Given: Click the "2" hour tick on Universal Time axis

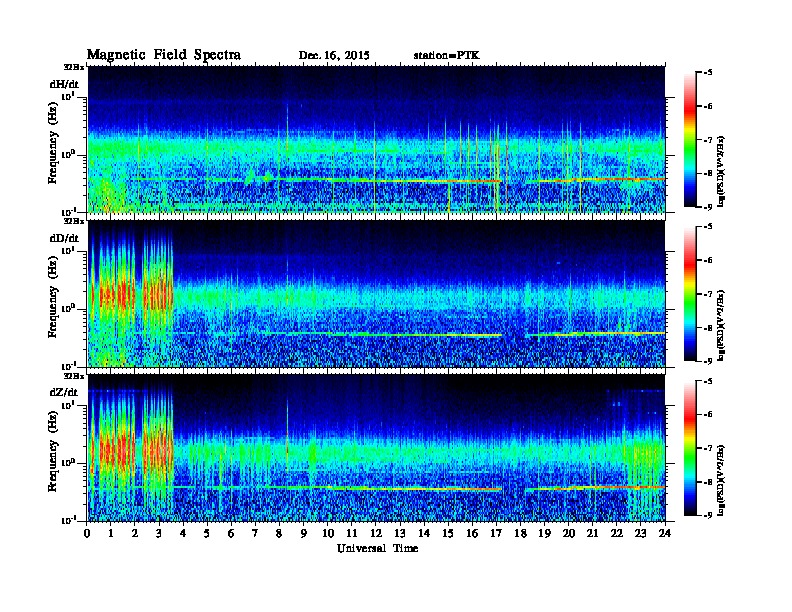Looking at the screenshot, I should (135, 533).
